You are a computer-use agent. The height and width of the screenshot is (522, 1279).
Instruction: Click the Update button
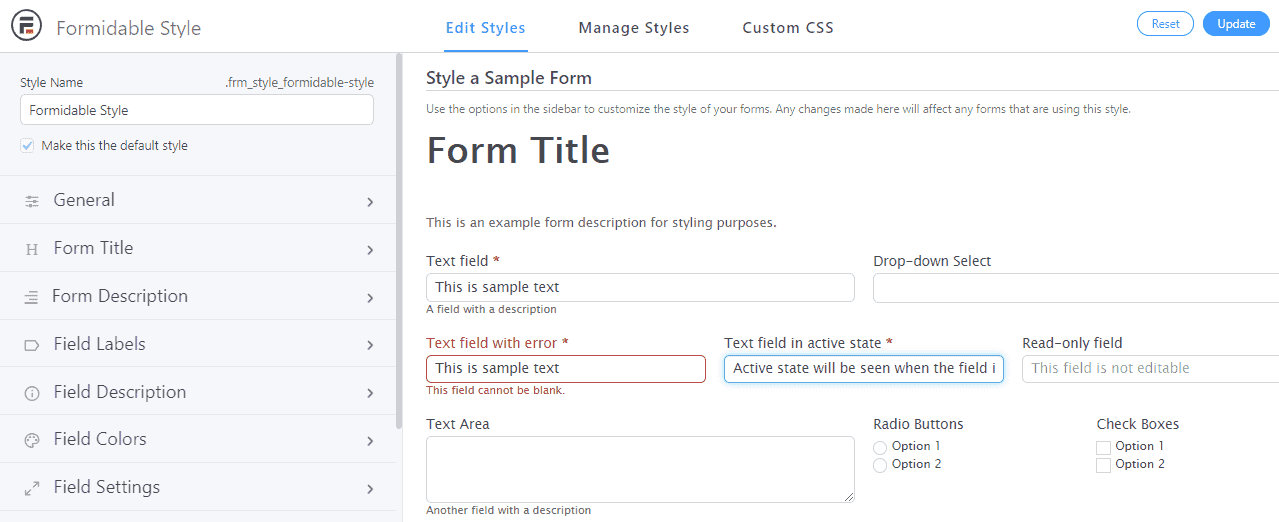tap(1236, 24)
